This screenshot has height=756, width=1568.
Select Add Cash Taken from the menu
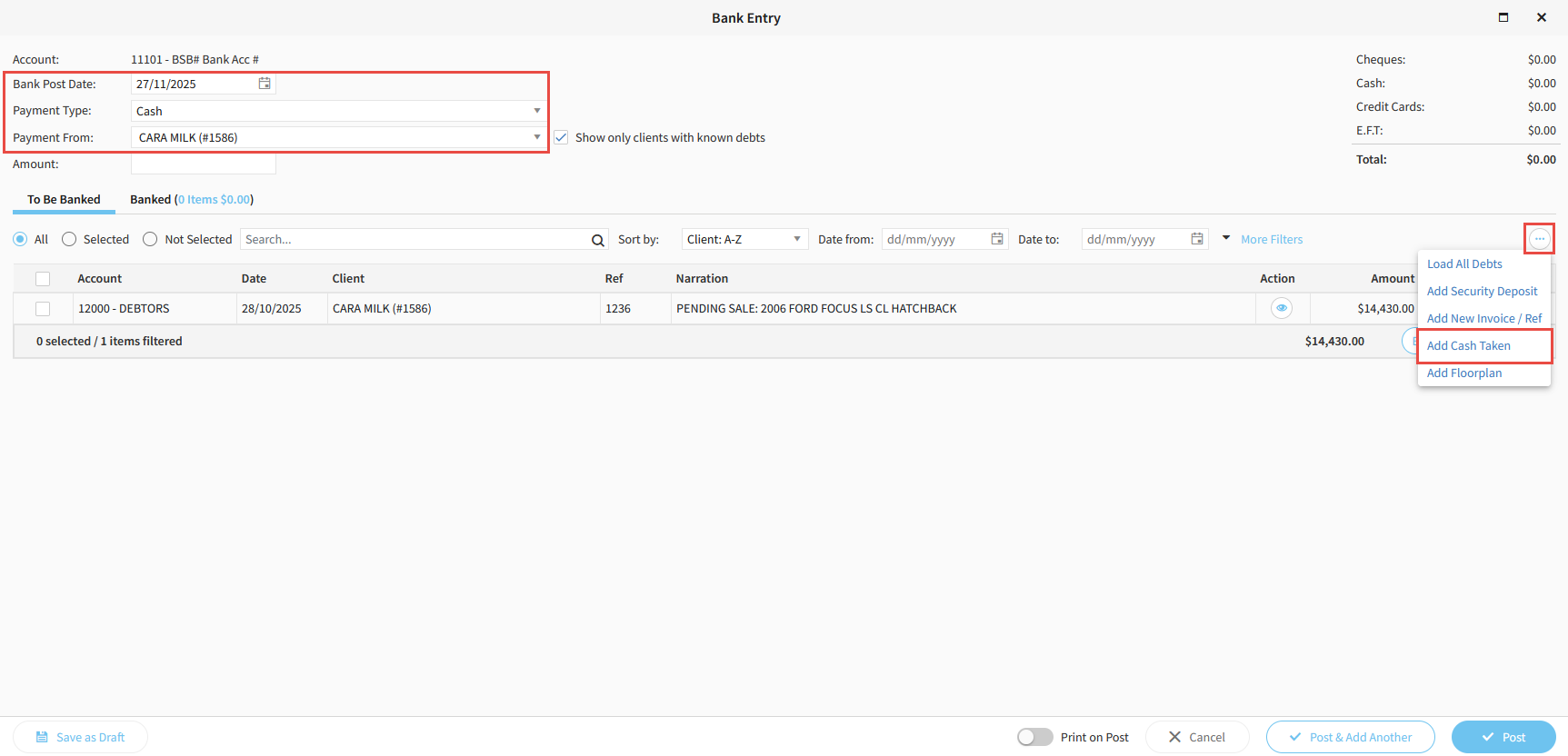pyautogui.click(x=1469, y=345)
